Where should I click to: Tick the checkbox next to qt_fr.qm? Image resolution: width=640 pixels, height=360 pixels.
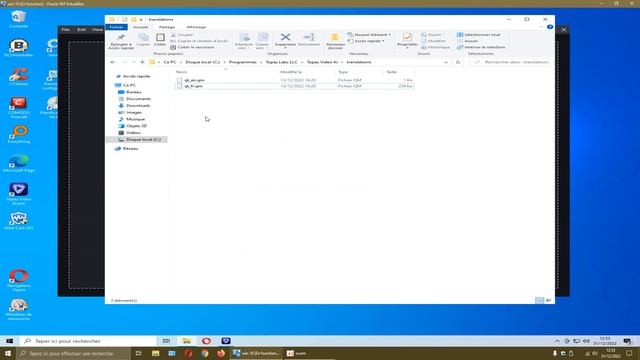tap(179, 86)
